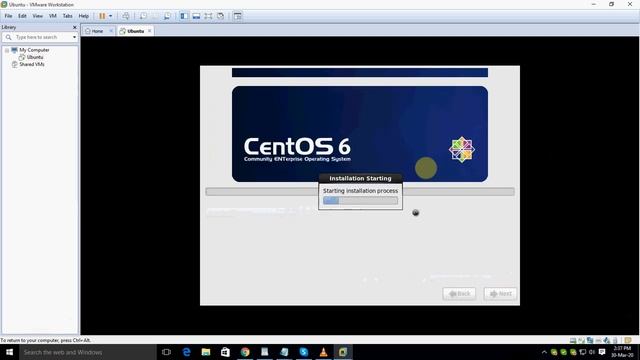Open Google Chrome from taskbar
The width and height of the screenshot is (640, 360).
tap(245, 352)
